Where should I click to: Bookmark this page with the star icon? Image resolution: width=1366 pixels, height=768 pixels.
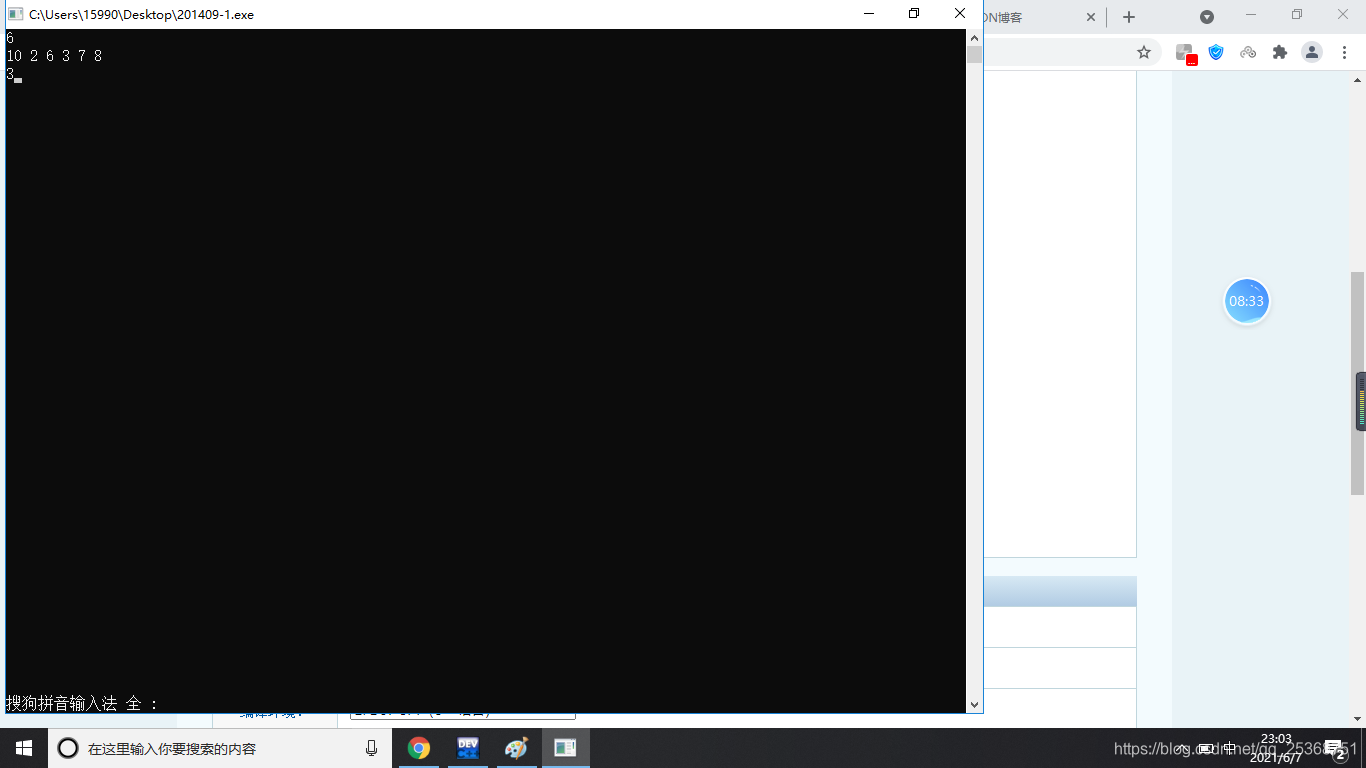point(1144,52)
